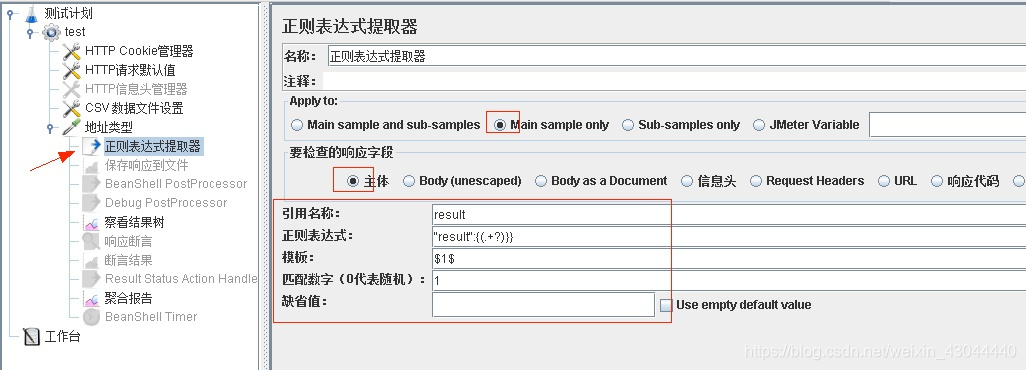Select Request Headers radio button
1026x370 pixels.
click(756, 181)
